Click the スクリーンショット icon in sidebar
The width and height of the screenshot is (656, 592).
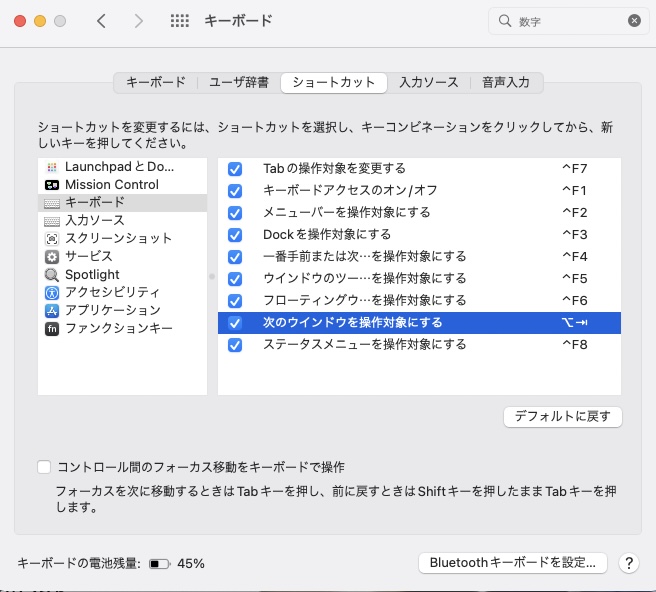pyautogui.click(x=52, y=239)
